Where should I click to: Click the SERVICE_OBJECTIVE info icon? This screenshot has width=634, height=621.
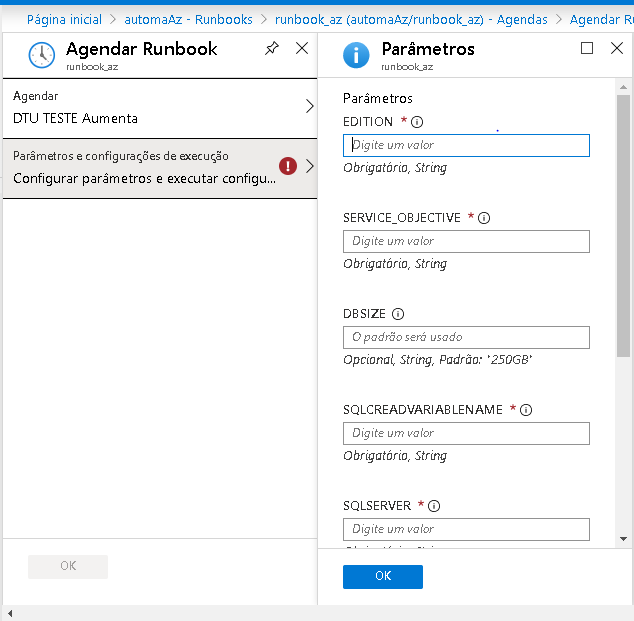click(484, 218)
